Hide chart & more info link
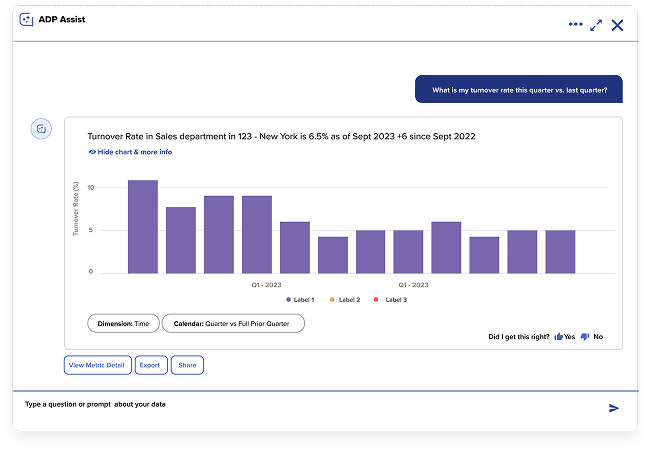The height and width of the screenshot is (452, 650). pos(131,152)
